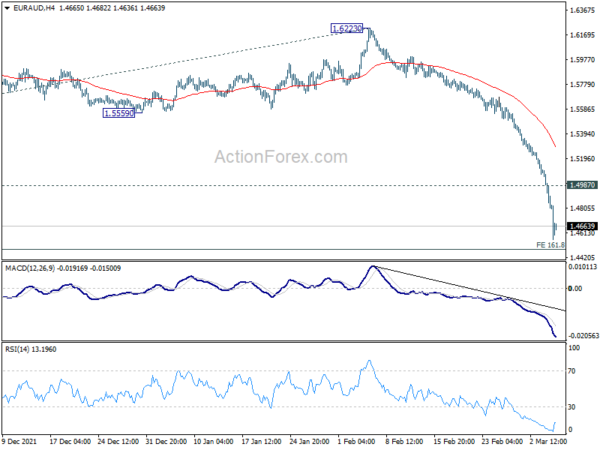Click the 9 Dec 2021 date label
Screen dimensions: 600x450
20,441
